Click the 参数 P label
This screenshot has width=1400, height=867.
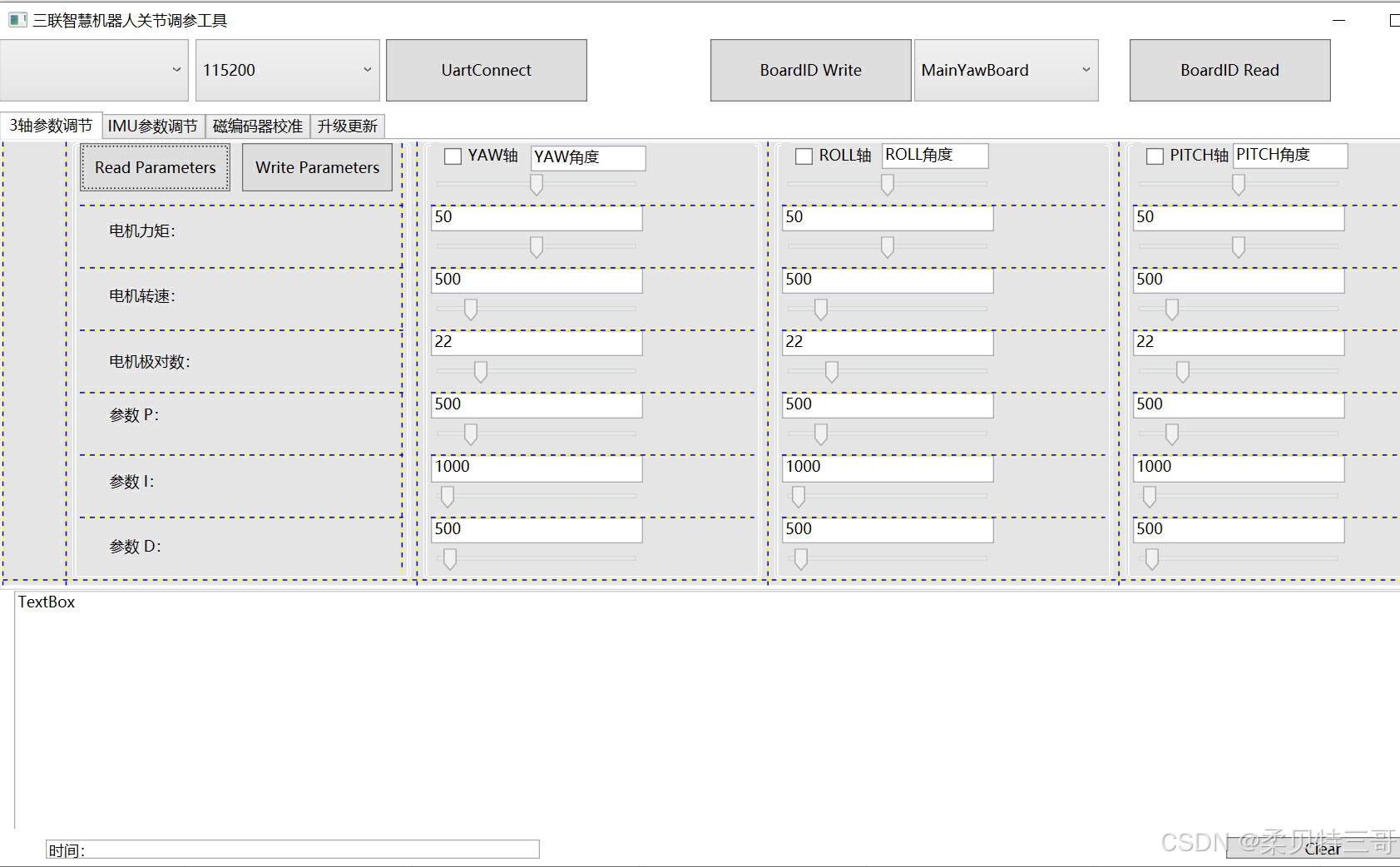pyautogui.click(x=134, y=415)
